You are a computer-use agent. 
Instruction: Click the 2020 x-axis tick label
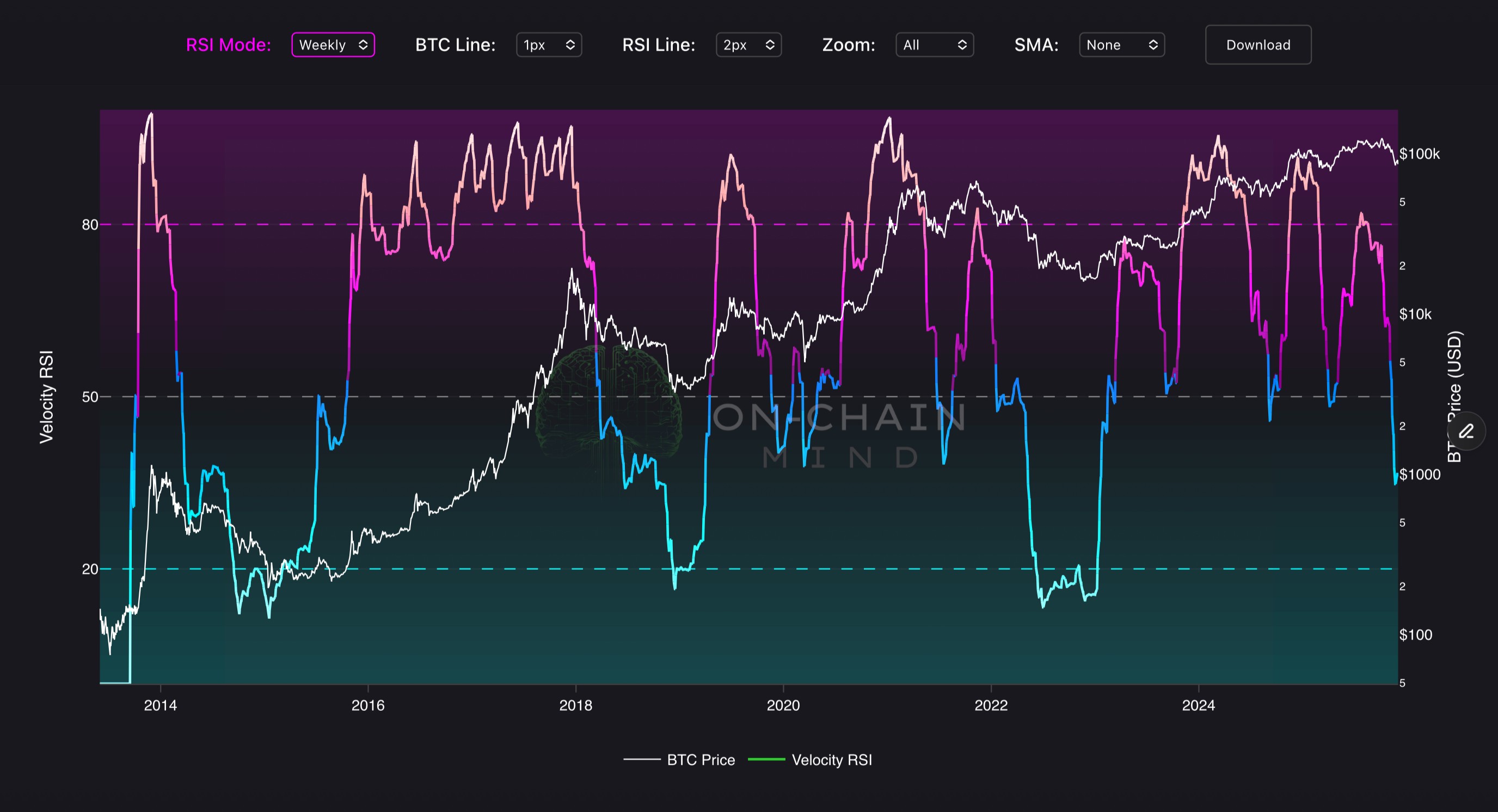(x=783, y=705)
